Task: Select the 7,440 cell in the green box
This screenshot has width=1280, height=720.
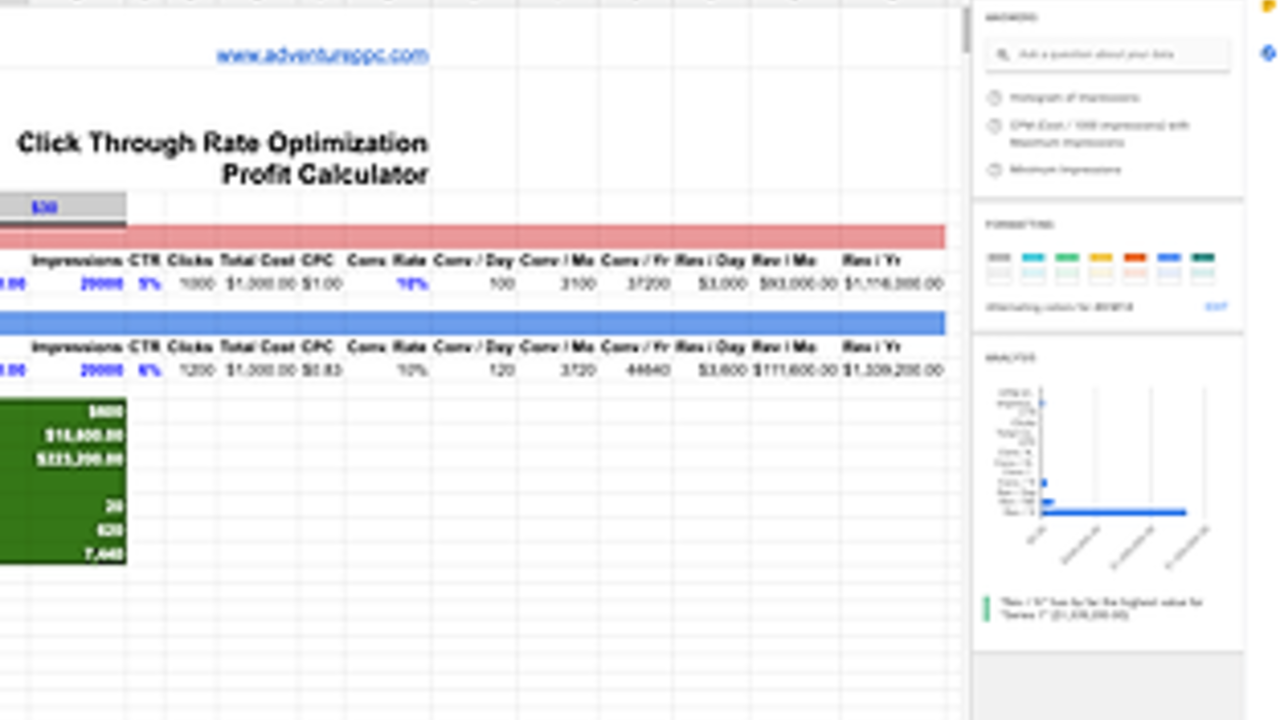Action: pyautogui.click(x=104, y=554)
